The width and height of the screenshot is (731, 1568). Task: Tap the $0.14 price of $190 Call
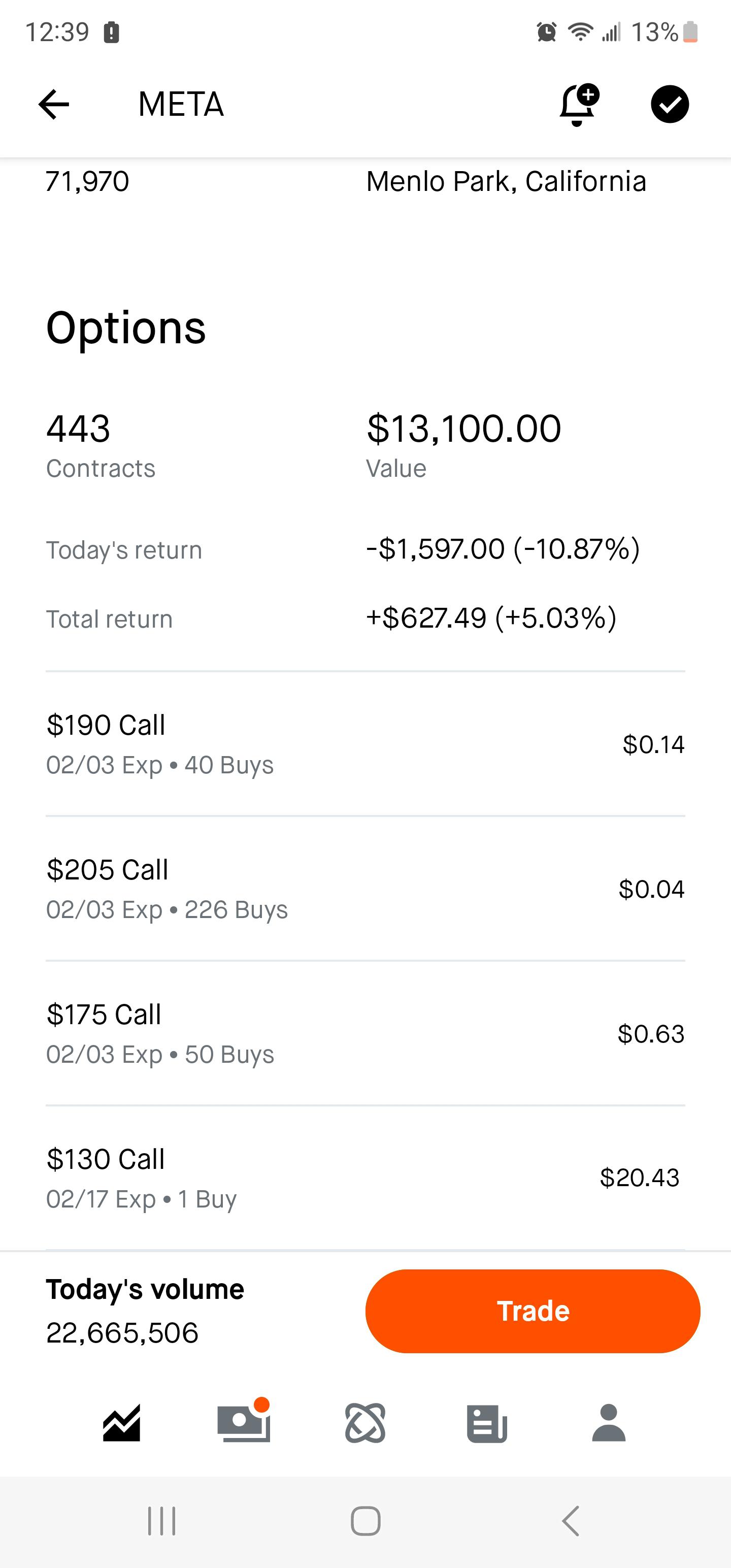pyautogui.click(x=653, y=744)
